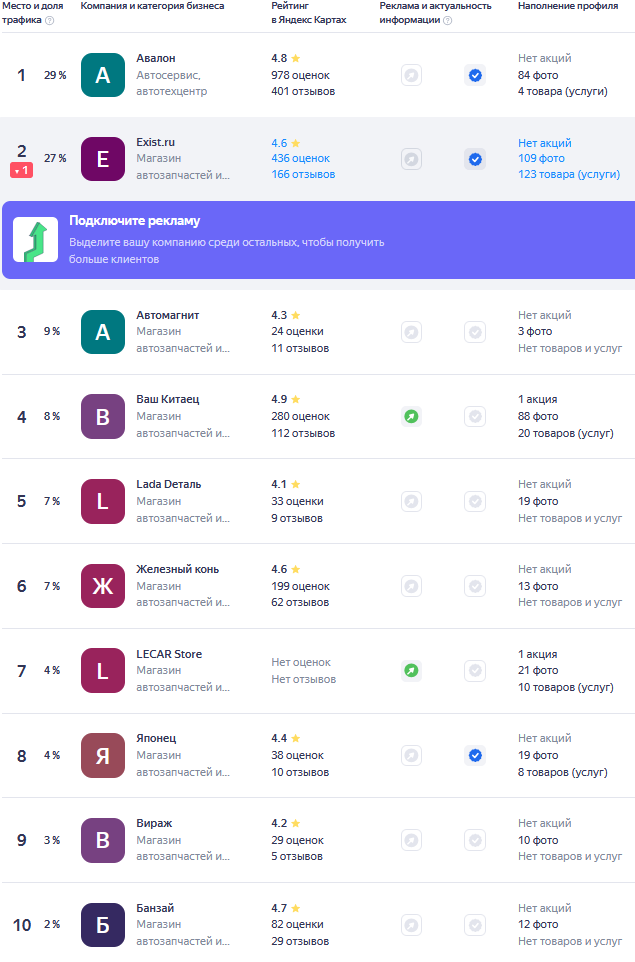This screenshot has width=635, height=962.
Task: Open "109 фото" link for Exist.ru
Action: [x=541, y=158]
